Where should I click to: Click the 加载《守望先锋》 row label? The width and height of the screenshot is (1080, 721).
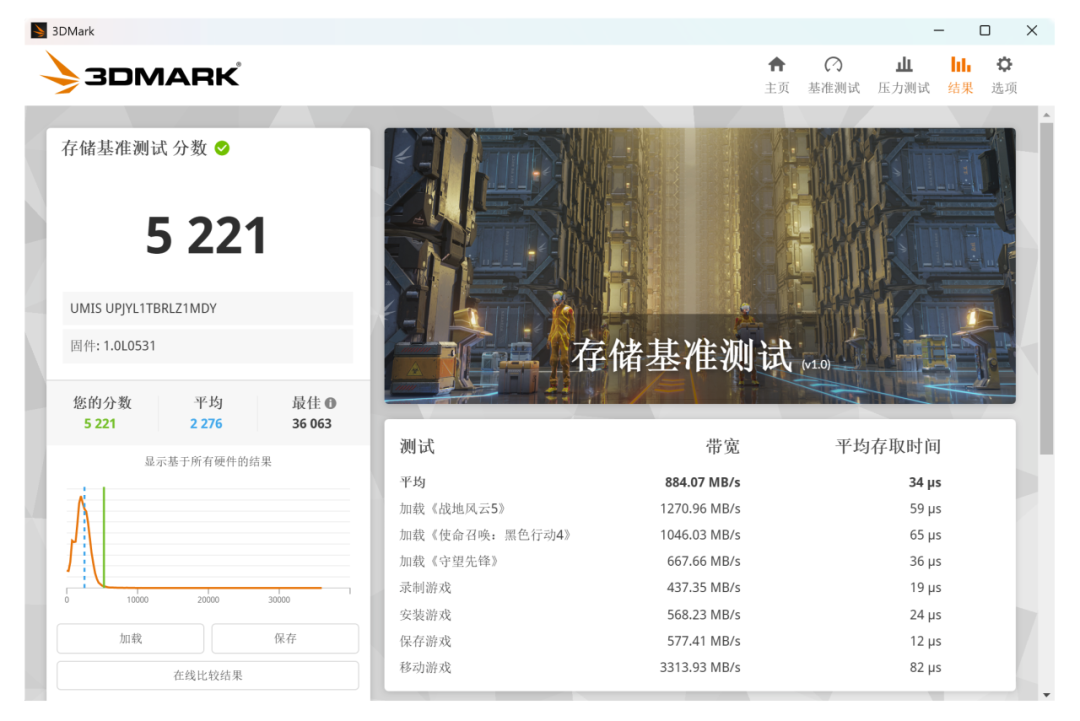point(450,561)
